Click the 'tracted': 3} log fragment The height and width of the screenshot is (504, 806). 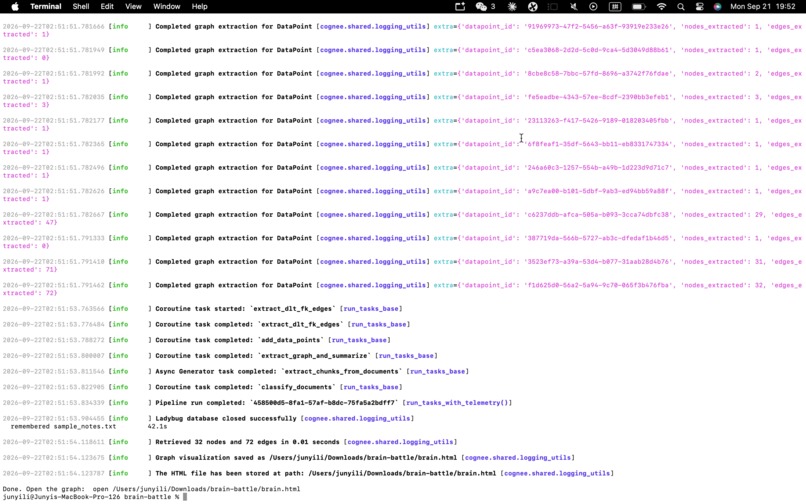26,105
